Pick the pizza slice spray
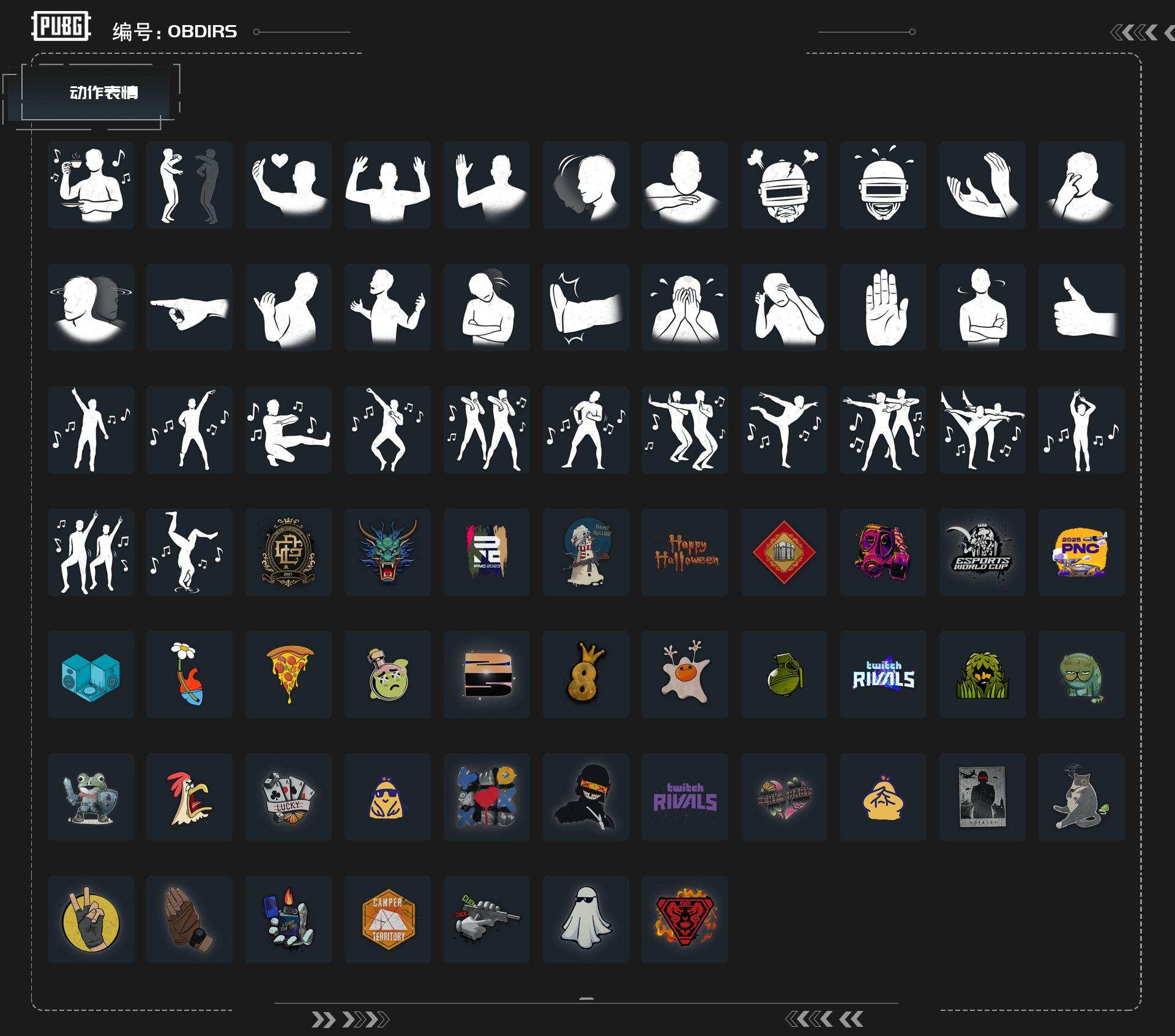The image size is (1175, 1036). point(288,674)
